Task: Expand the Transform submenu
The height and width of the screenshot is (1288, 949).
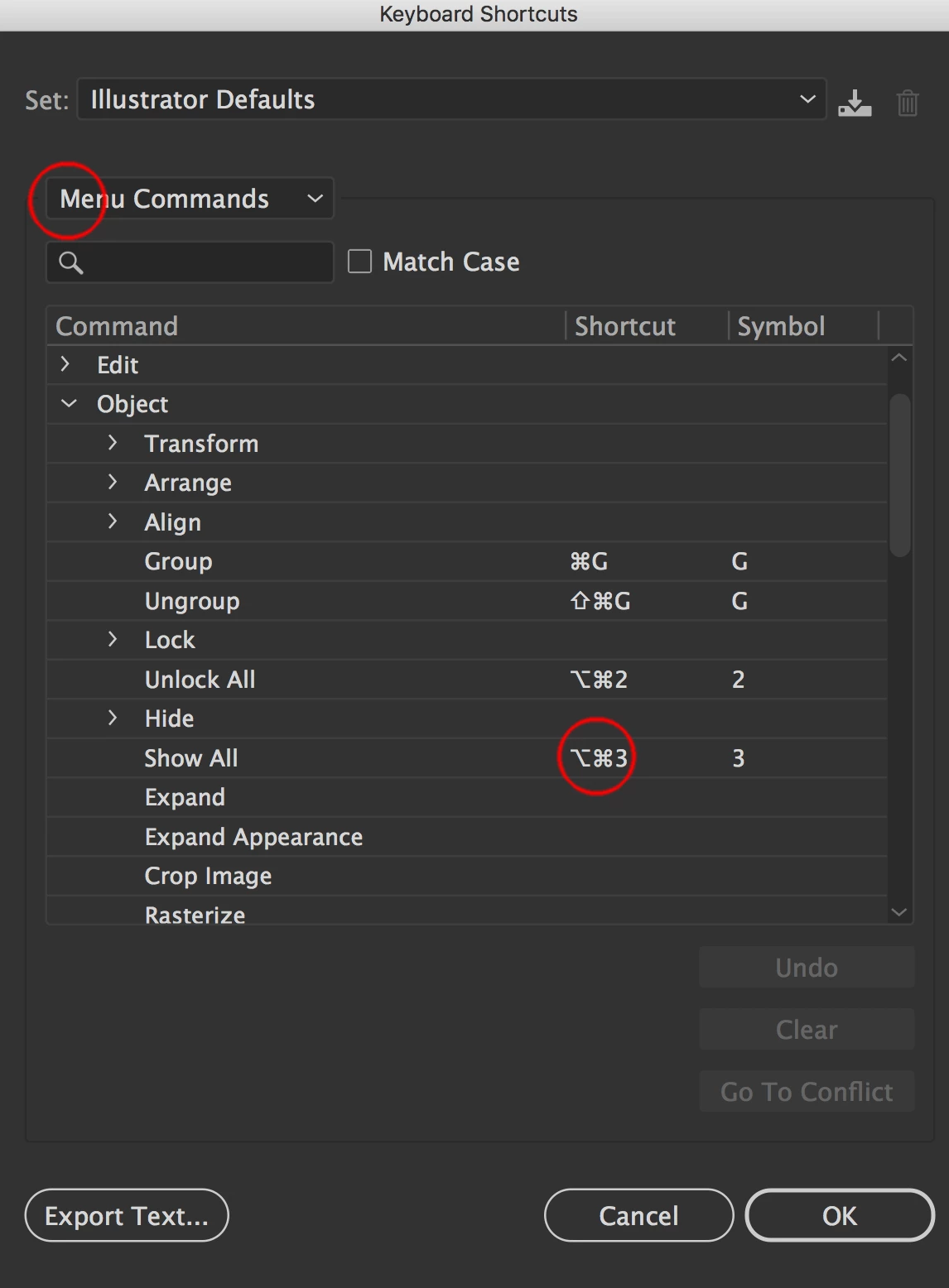Action: [x=113, y=443]
